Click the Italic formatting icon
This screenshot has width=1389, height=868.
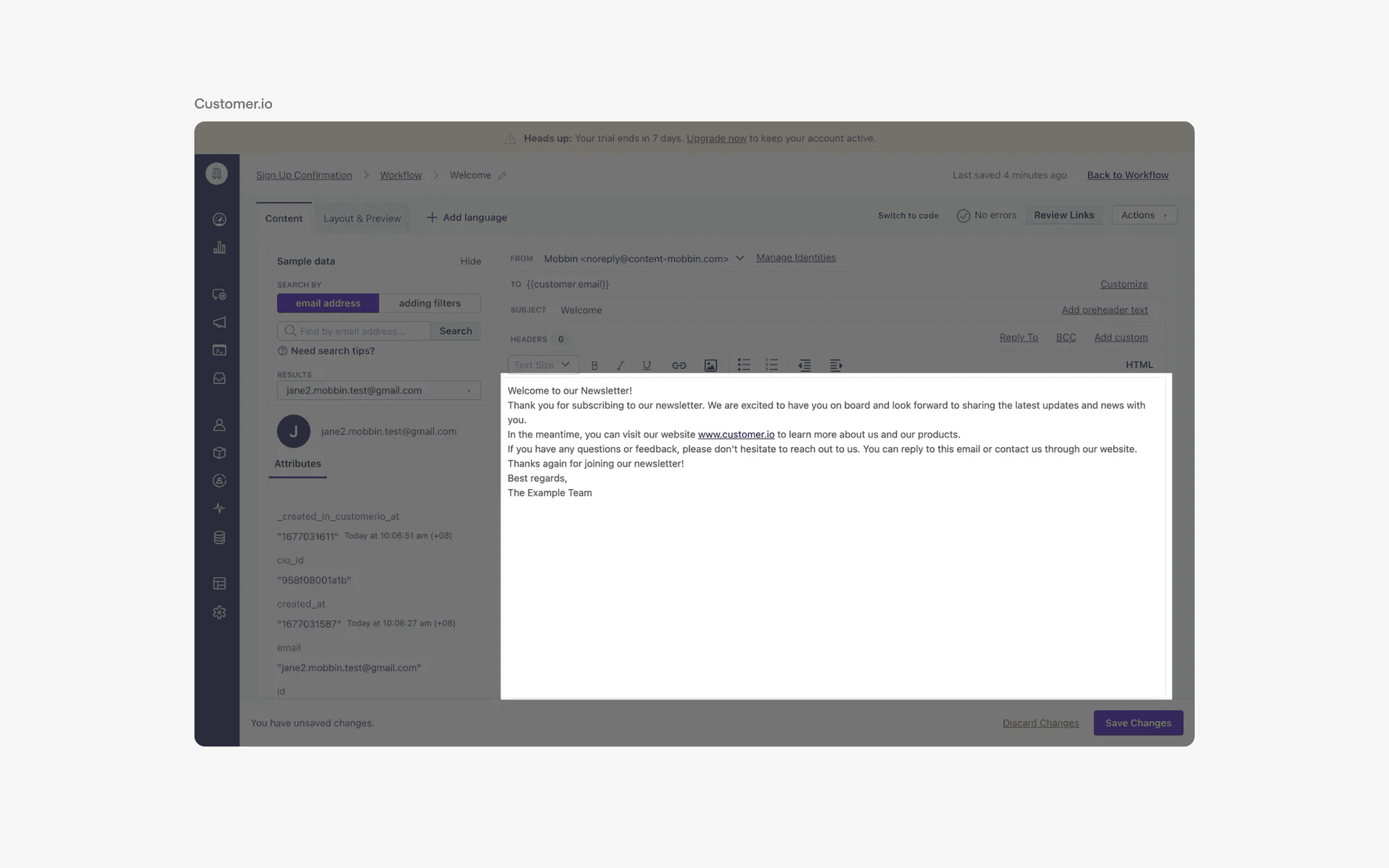tap(620, 365)
